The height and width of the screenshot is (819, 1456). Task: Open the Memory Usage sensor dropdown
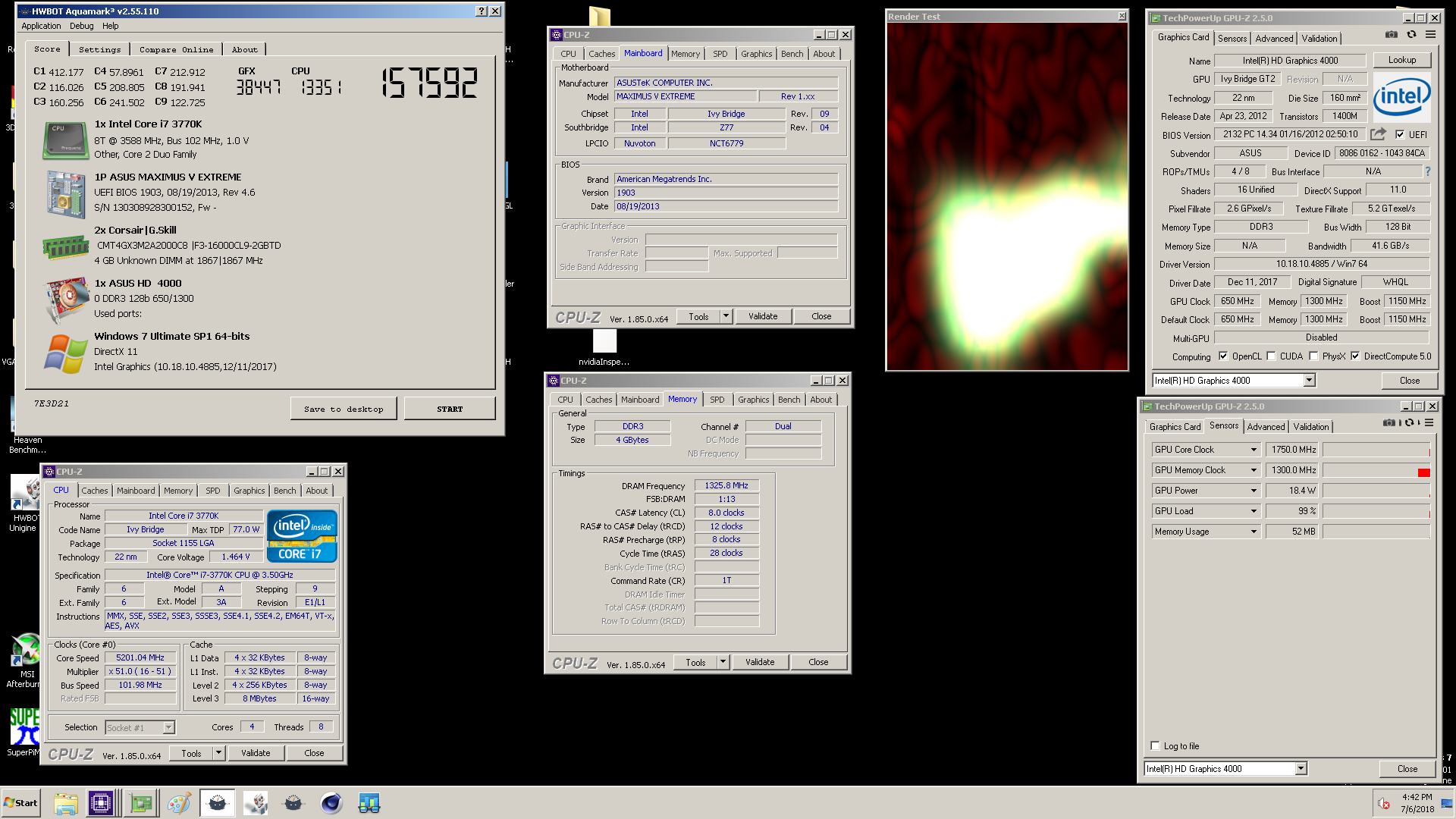tap(1254, 532)
